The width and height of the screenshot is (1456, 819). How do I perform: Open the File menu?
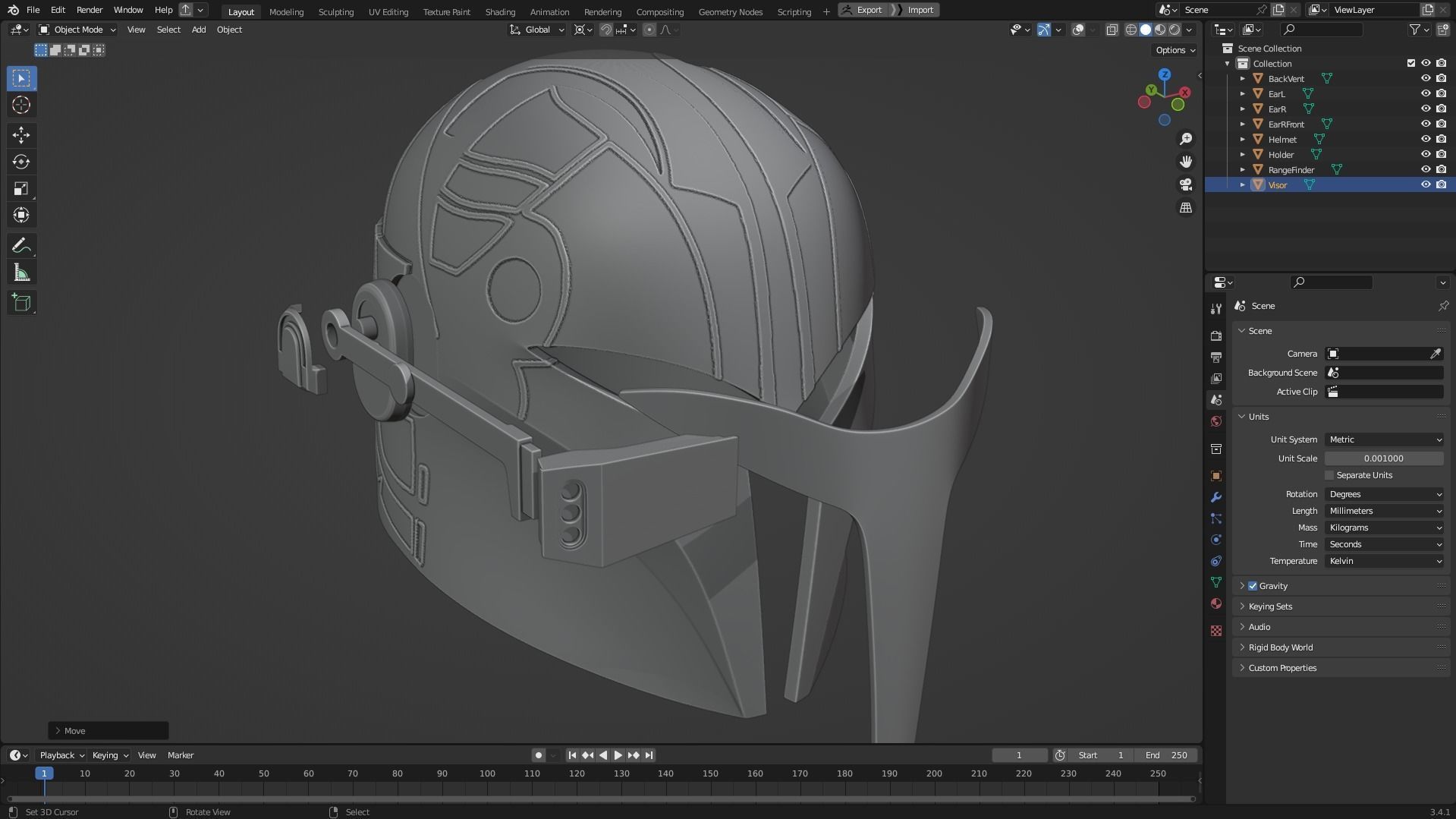[x=33, y=10]
